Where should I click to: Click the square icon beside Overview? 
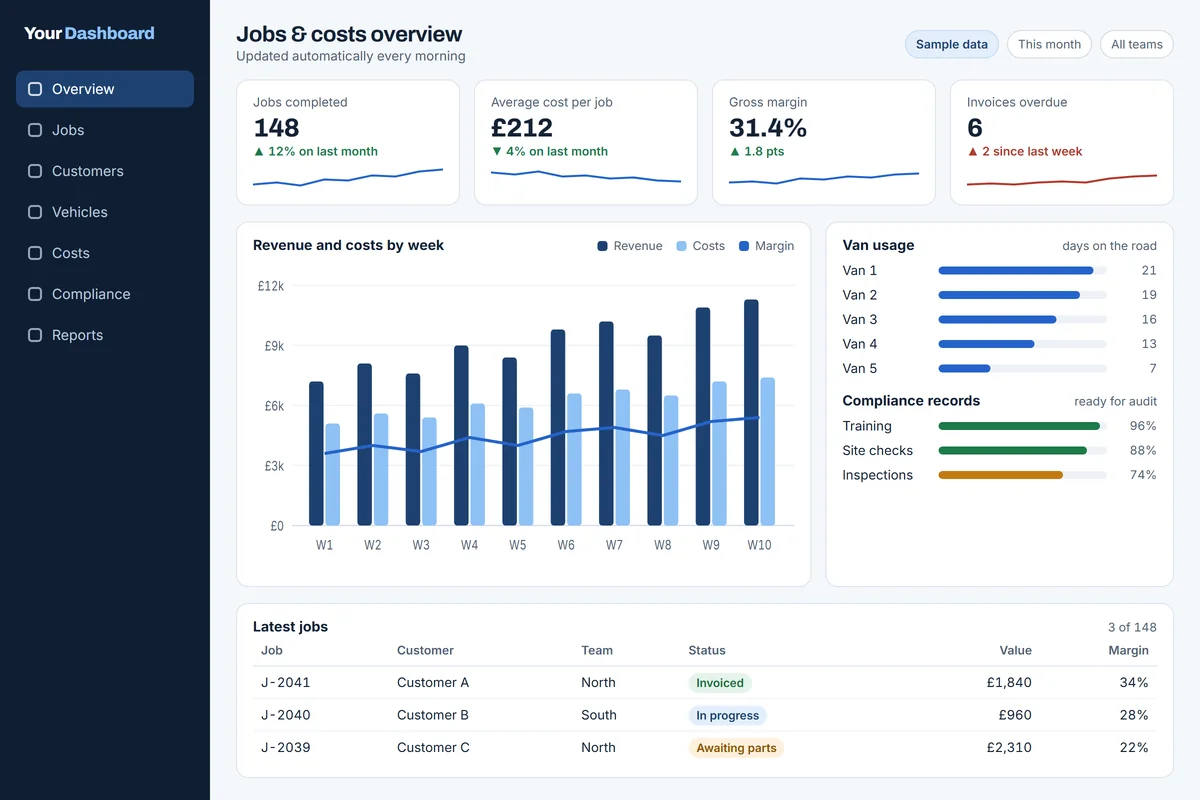coord(35,89)
